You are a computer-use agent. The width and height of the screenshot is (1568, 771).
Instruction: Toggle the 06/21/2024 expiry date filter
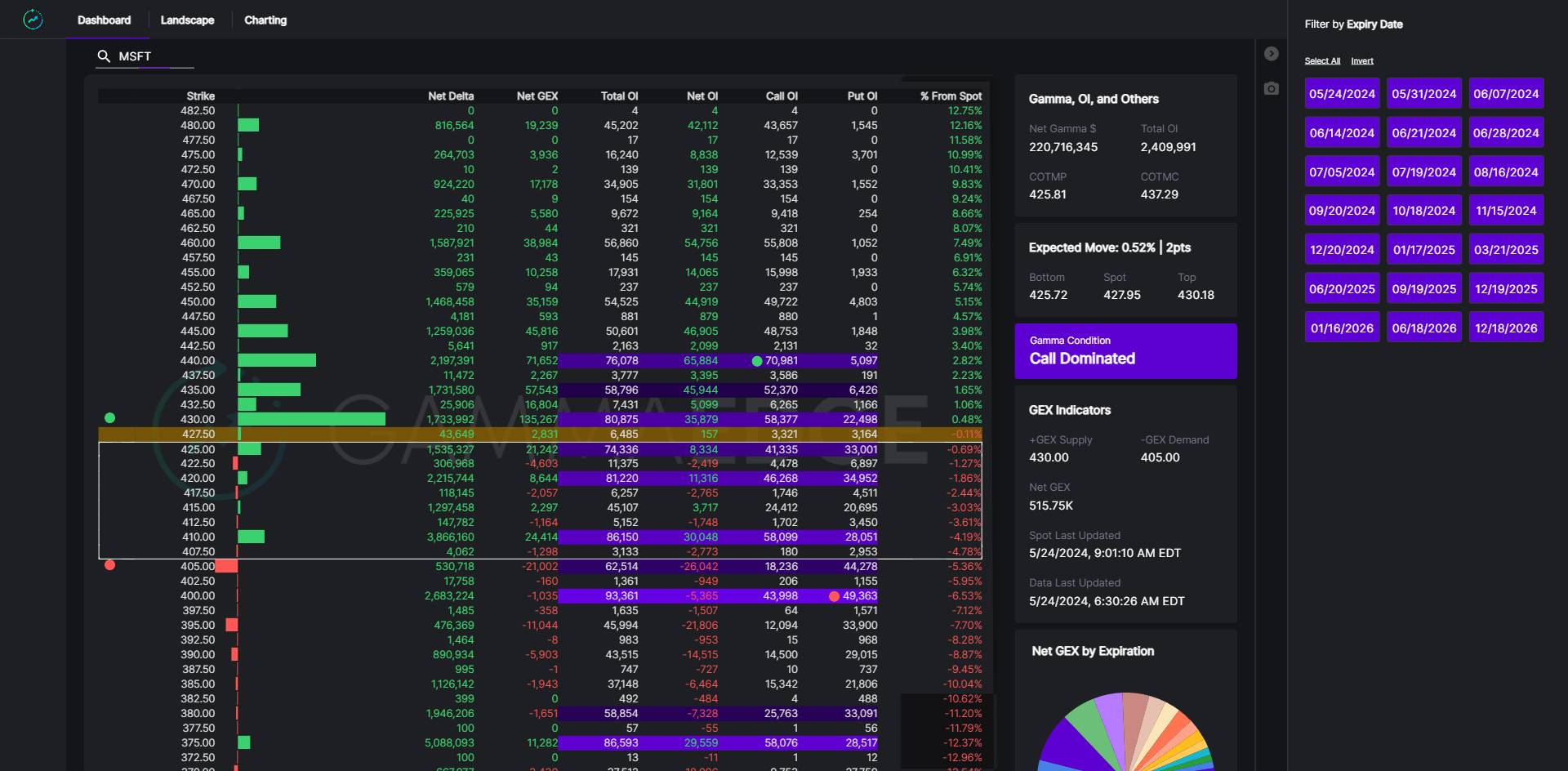click(x=1423, y=133)
